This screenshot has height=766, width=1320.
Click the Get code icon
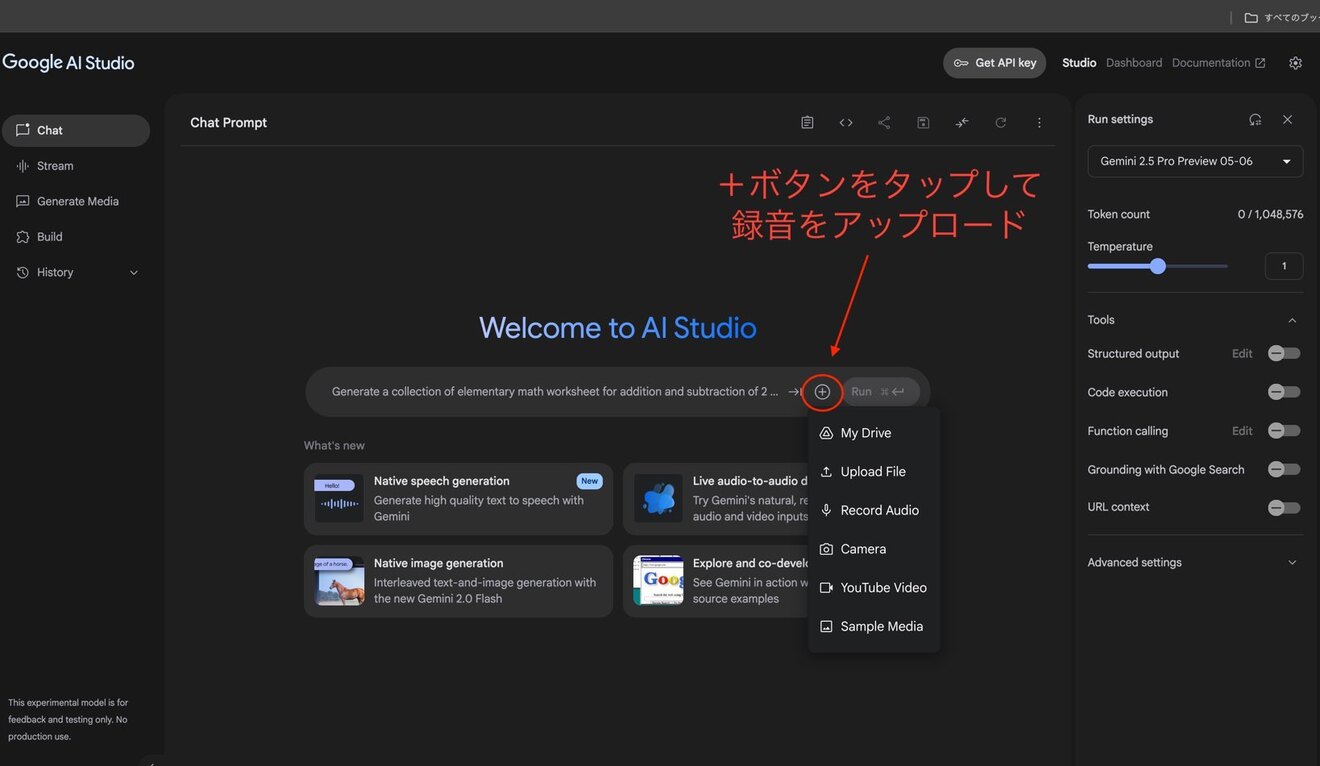846,122
